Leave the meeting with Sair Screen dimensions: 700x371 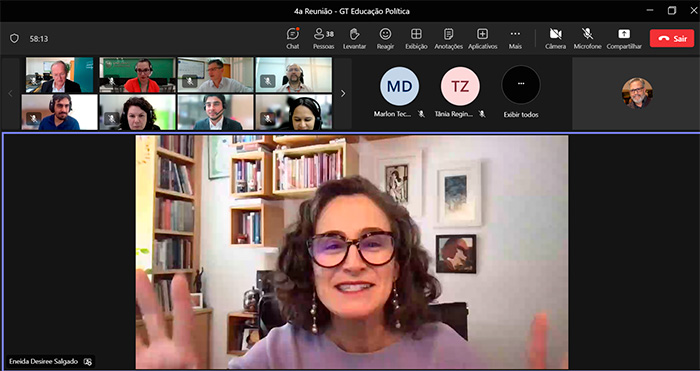pyautogui.click(x=672, y=38)
